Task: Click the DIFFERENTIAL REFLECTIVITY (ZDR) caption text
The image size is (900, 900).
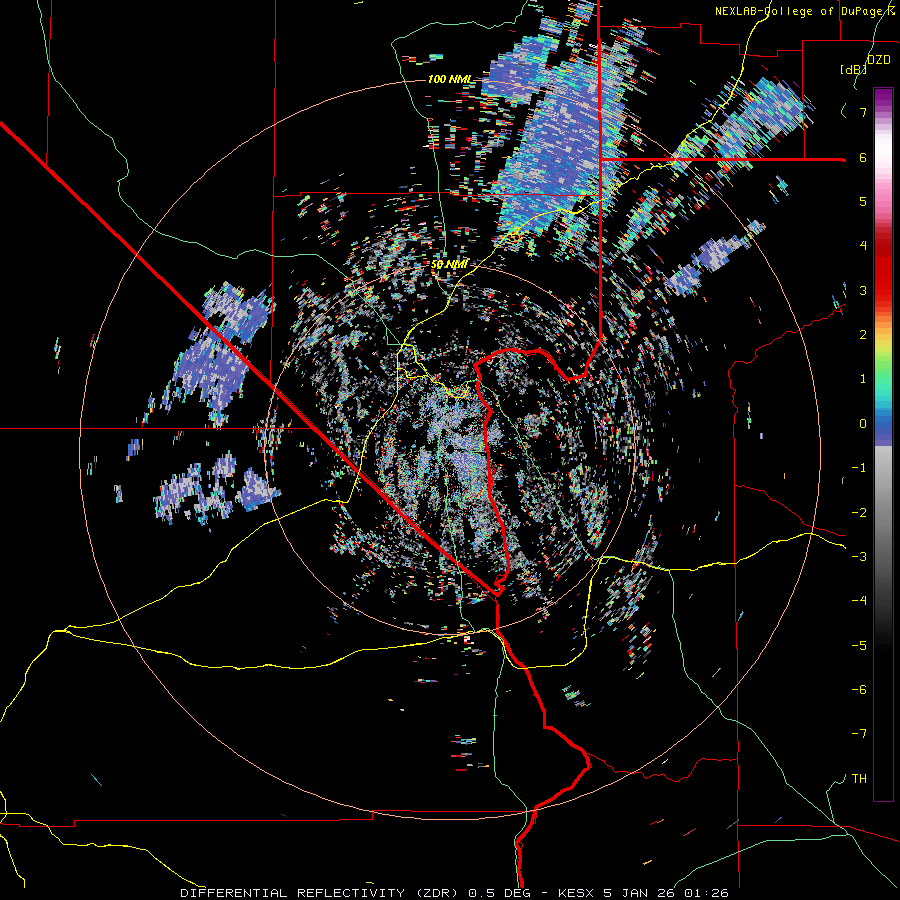Action: coord(321,893)
